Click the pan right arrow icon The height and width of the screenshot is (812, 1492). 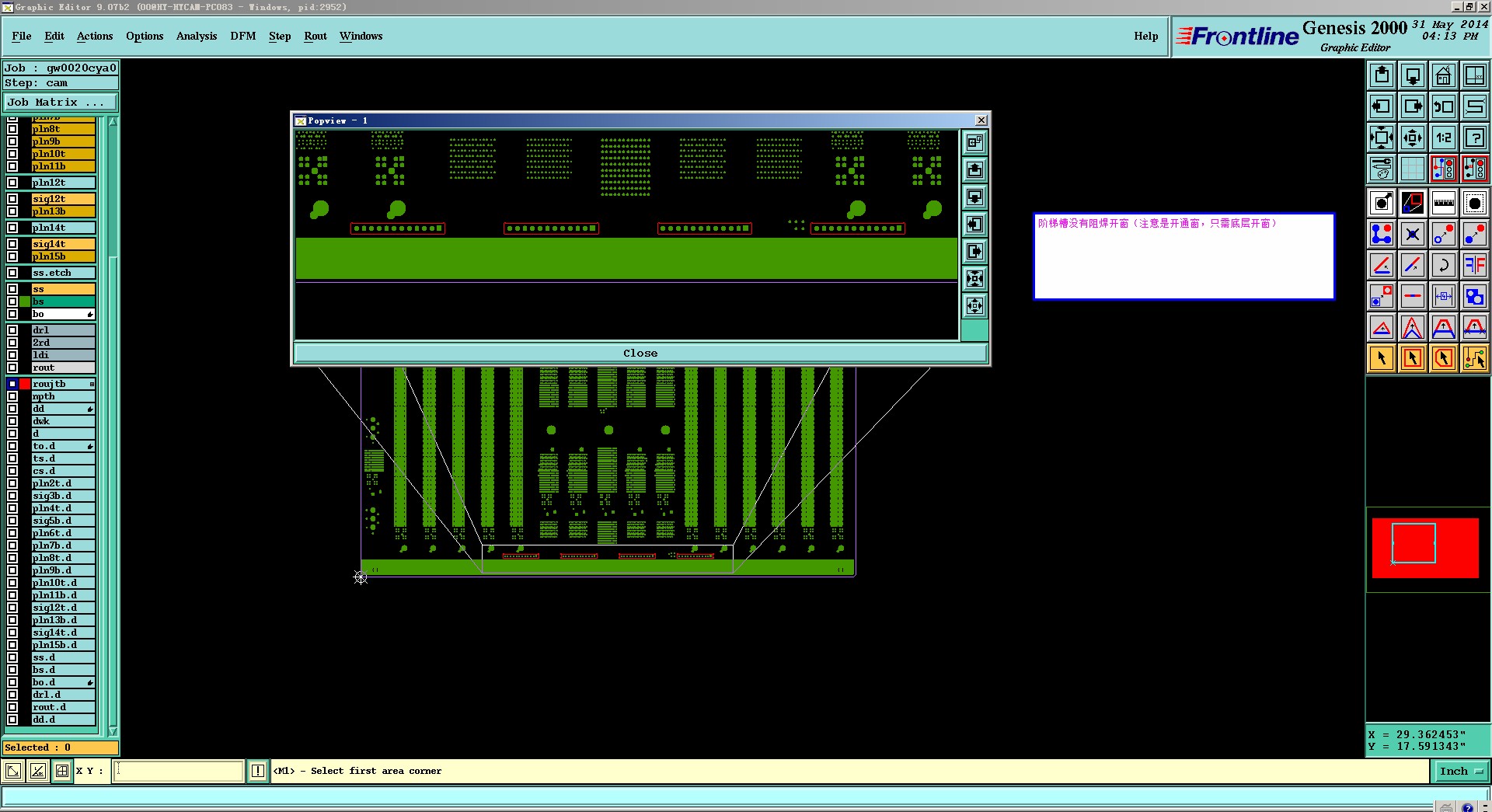point(1413,106)
